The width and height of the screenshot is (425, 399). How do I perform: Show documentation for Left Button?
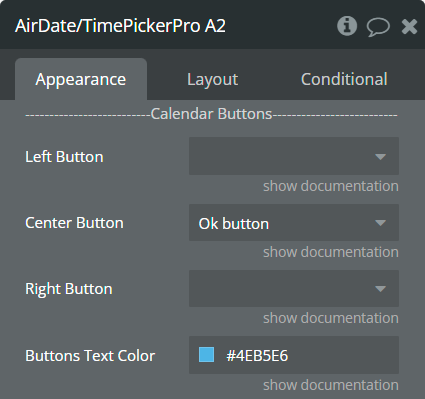(x=331, y=186)
